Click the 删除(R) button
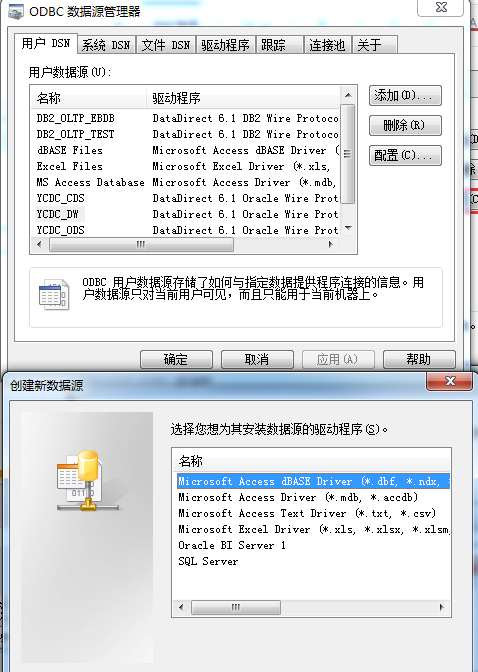 pos(405,125)
